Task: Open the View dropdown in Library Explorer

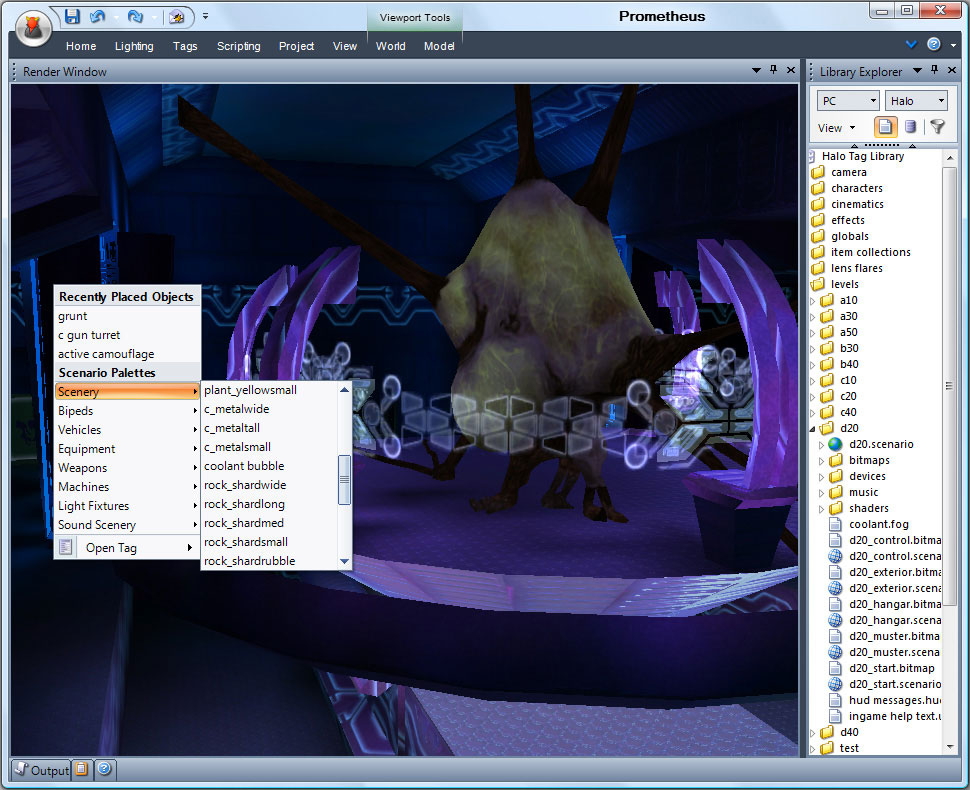Action: pos(836,128)
